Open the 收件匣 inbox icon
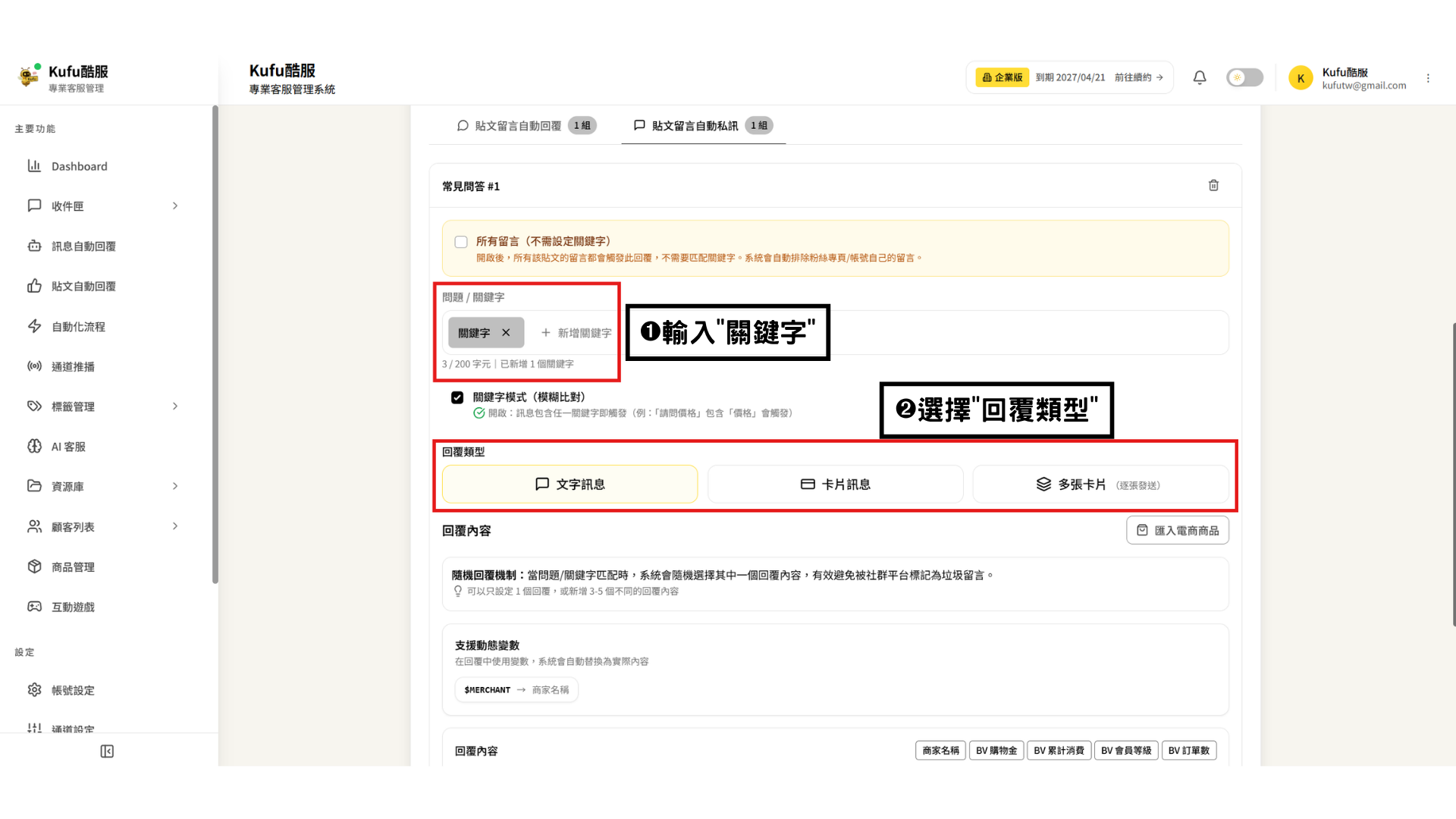Image resolution: width=1456 pixels, height=819 pixels. [x=34, y=206]
